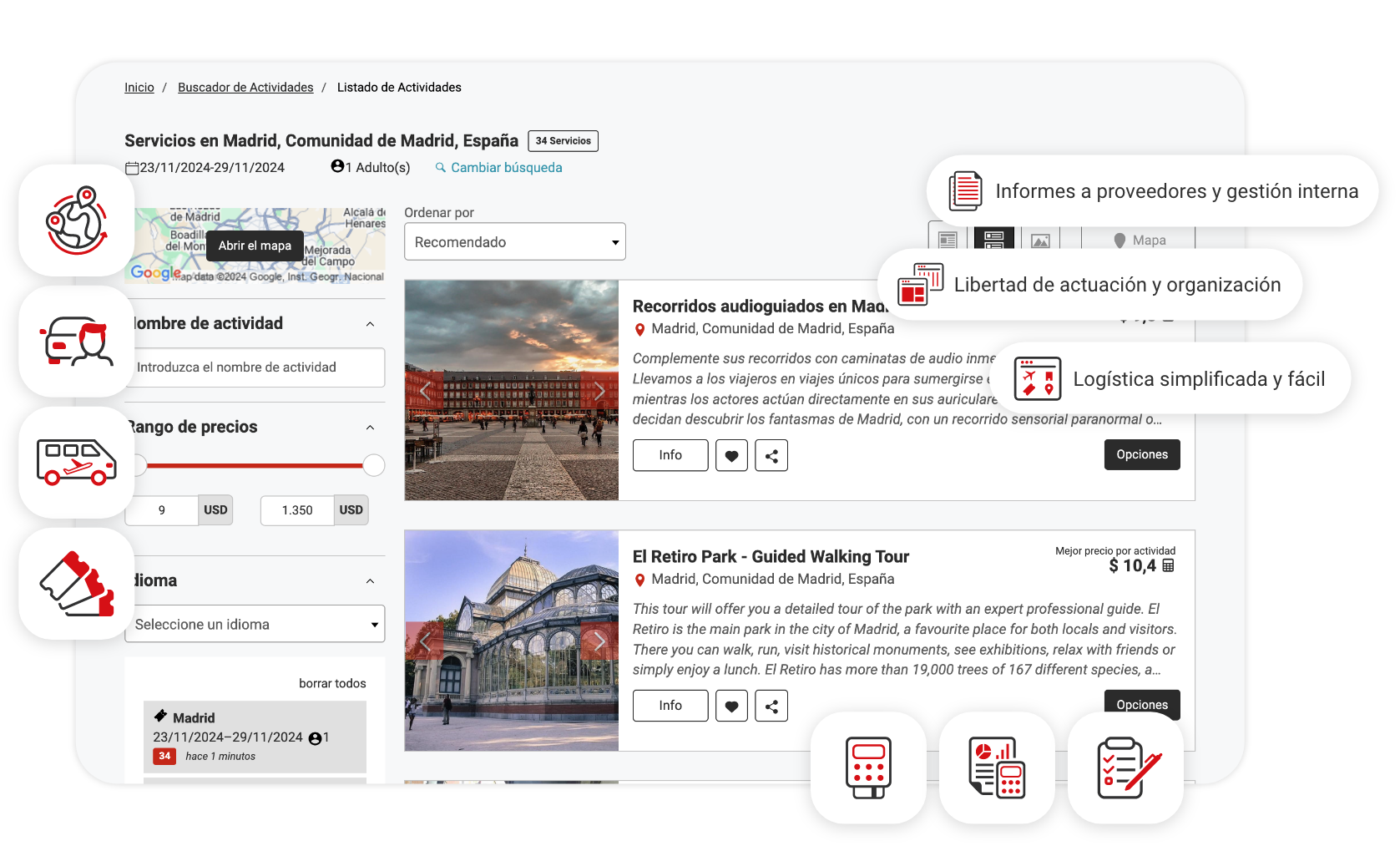Image resolution: width=1400 pixels, height=846 pixels.
Task: Go to Buscador de Actividades breadcrumb
Action: 245,88
